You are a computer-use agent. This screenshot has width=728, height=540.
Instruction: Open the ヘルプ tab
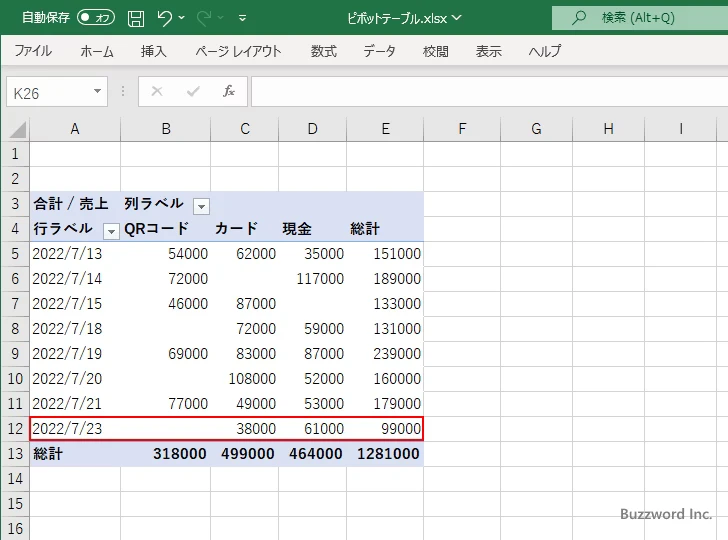tap(545, 51)
